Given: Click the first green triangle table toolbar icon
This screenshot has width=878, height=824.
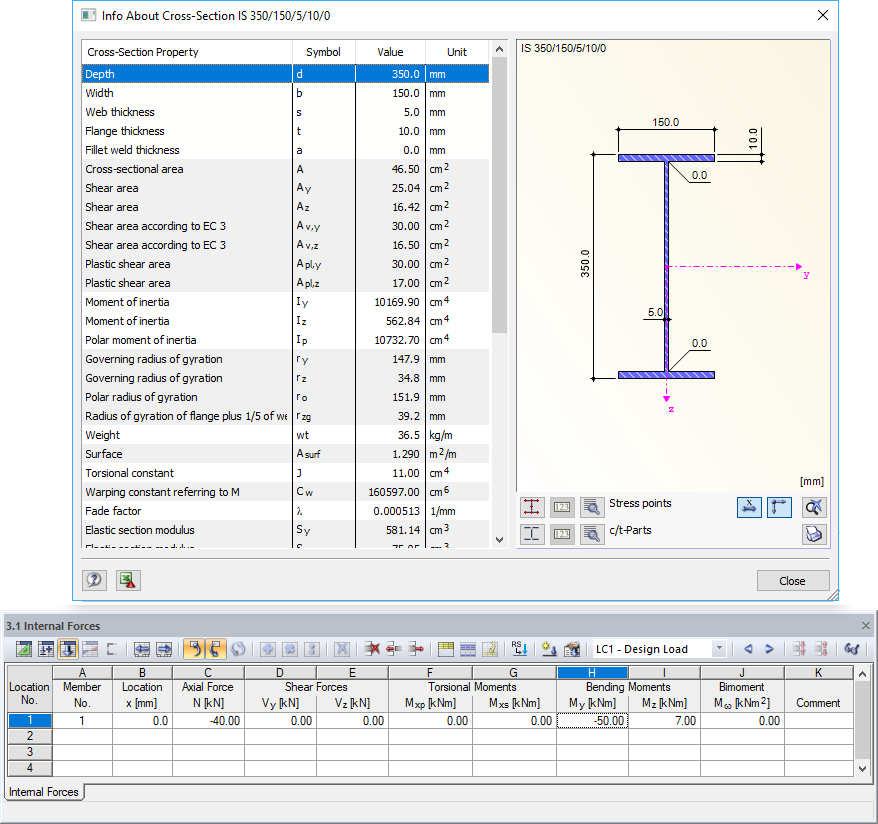Looking at the screenshot, I should pyautogui.click(x=24, y=649).
